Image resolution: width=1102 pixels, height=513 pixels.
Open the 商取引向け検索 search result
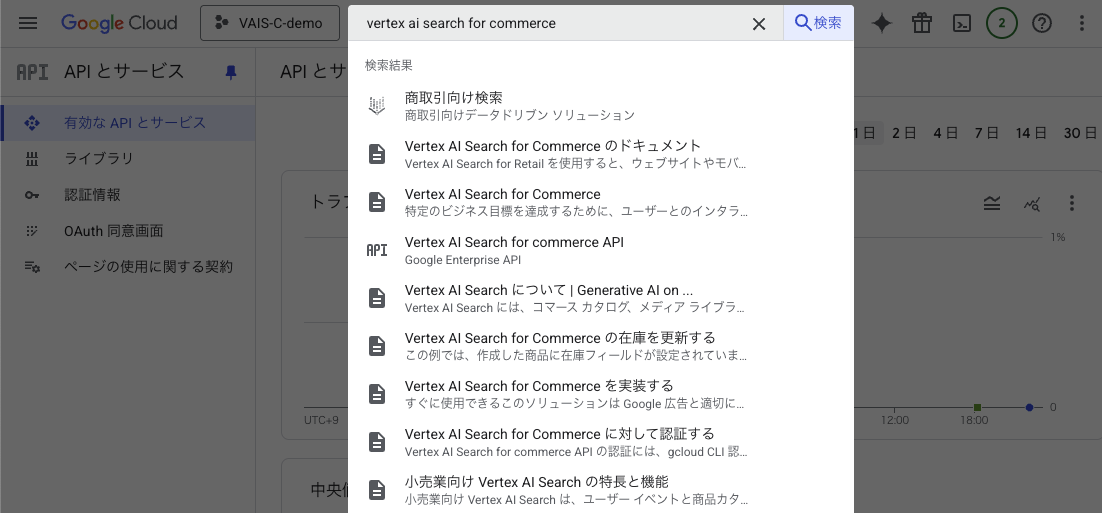click(601, 106)
